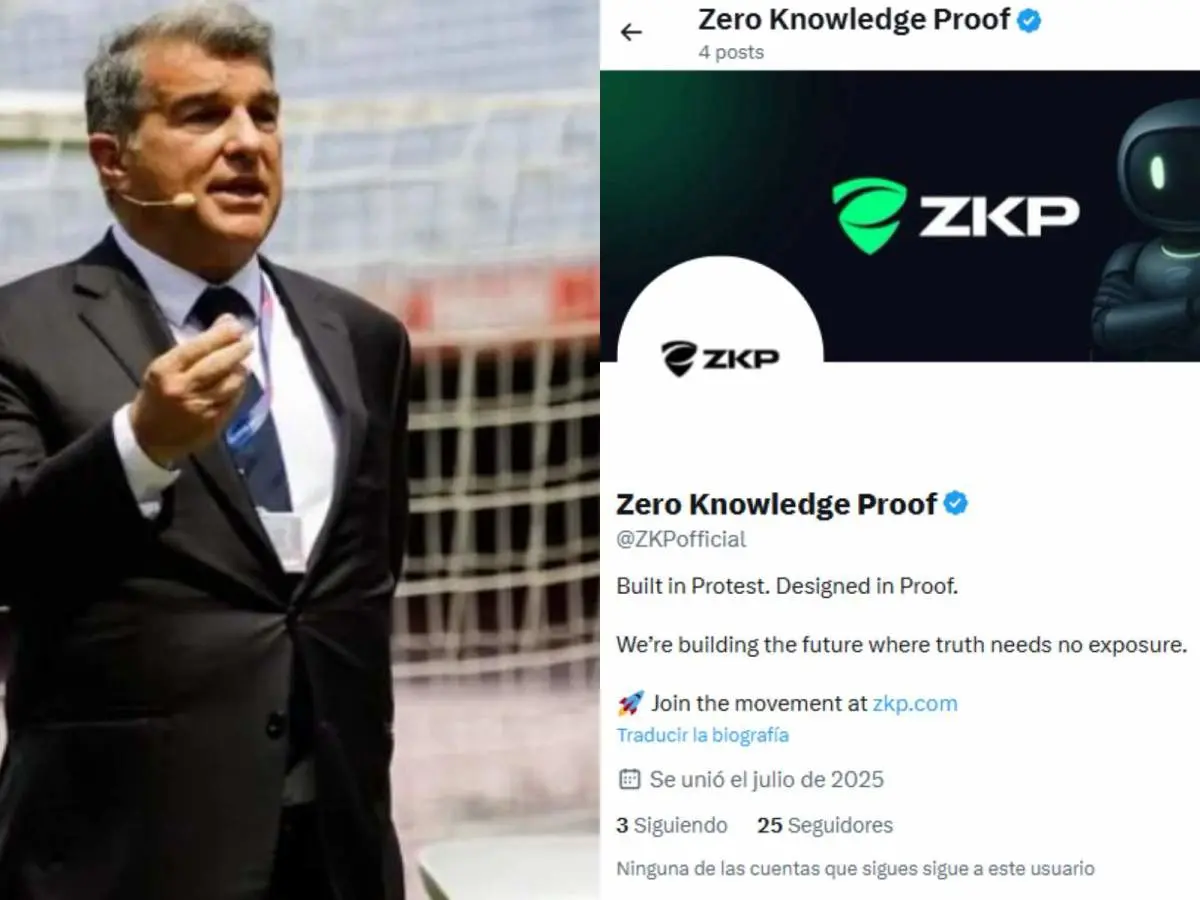Click the photo of the man in suit
This screenshot has height=900, width=1200.
pyautogui.click(x=300, y=450)
